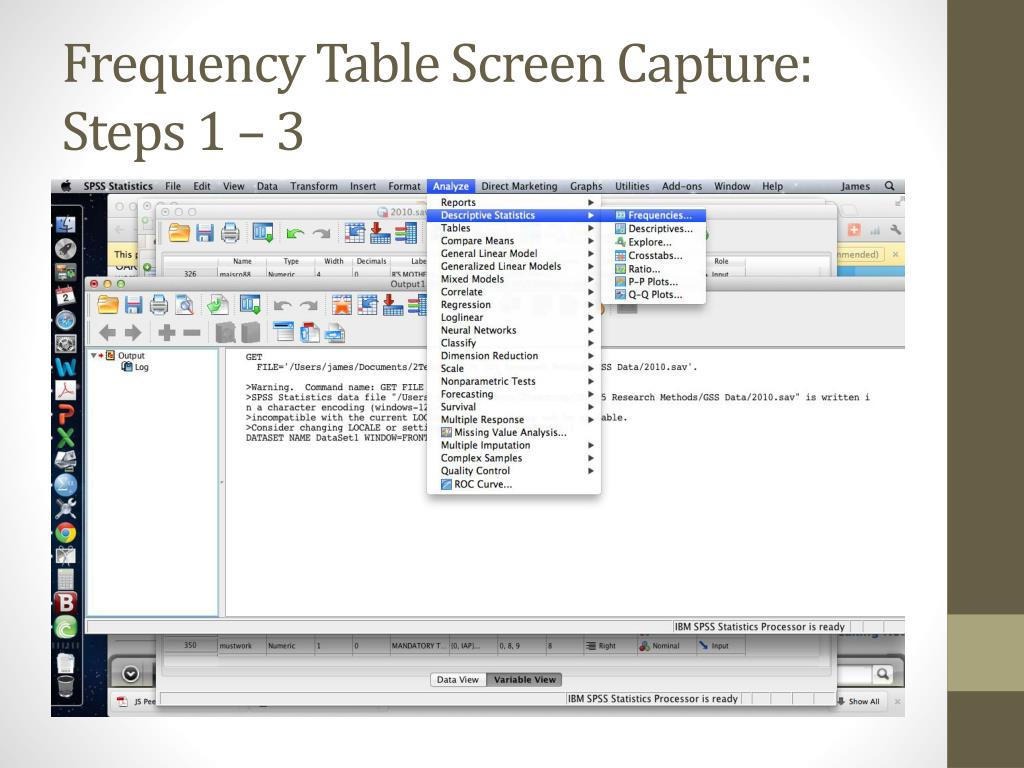
Task: Insert heading icon in Output1 outline toolbar
Action: (284, 332)
